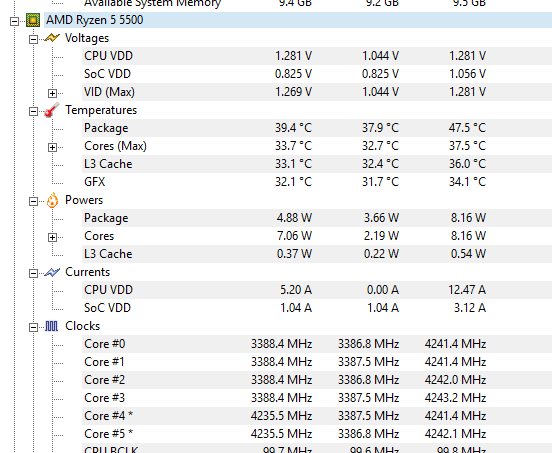Select the L3 Cache temperature row

pyautogui.click(x=317, y=164)
